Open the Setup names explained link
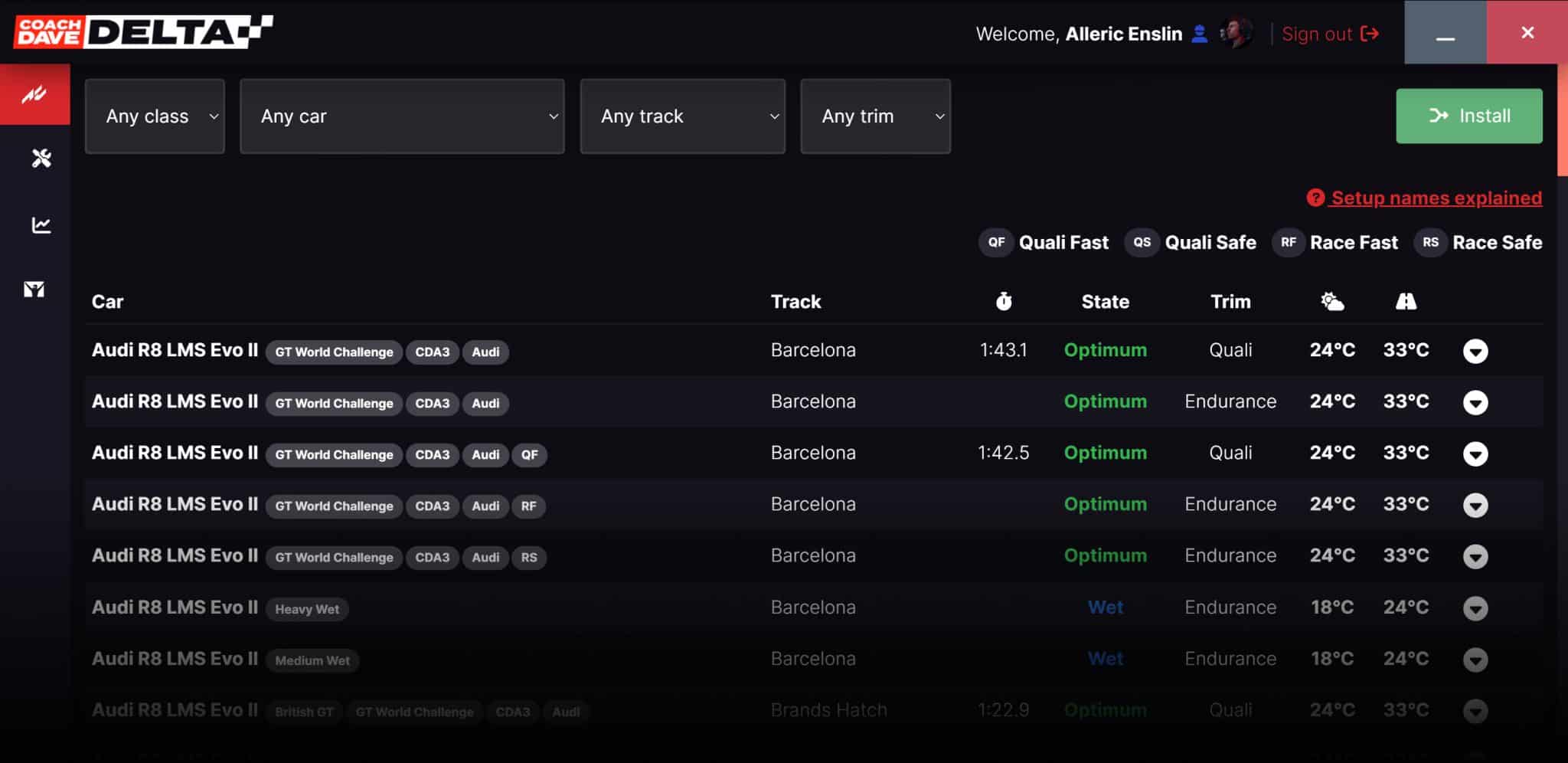The width and height of the screenshot is (1568, 763). pyautogui.click(x=1436, y=198)
